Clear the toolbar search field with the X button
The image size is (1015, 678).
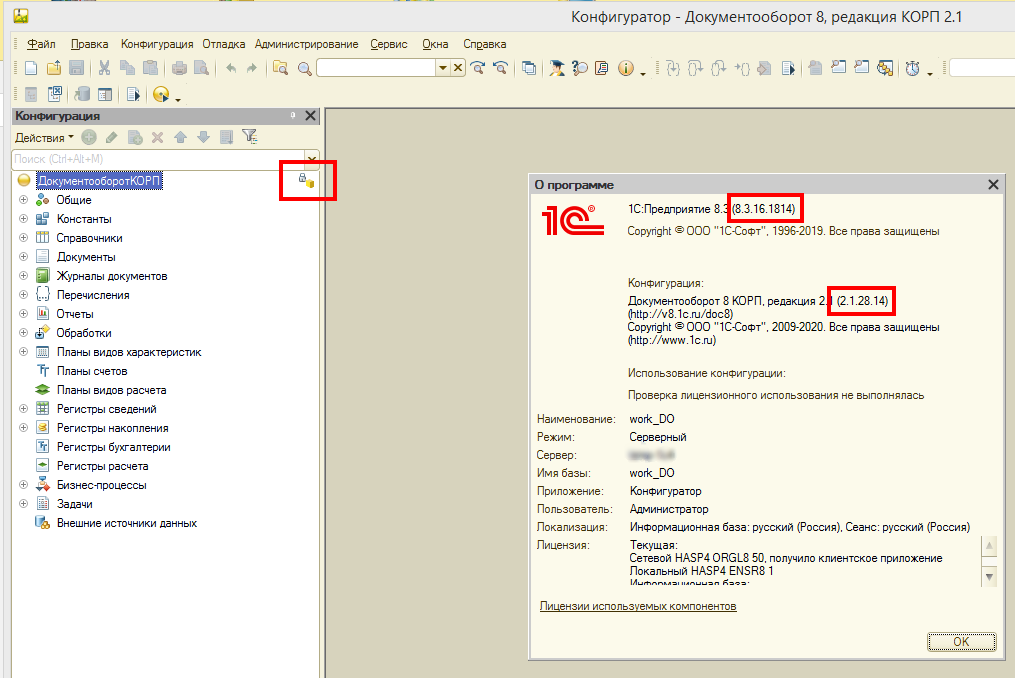(x=458, y=68)
